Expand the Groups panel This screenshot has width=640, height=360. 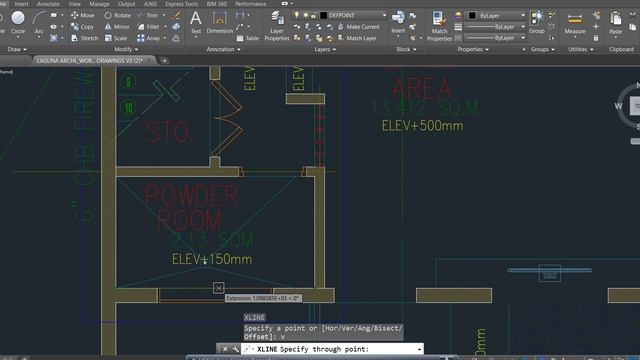tap(543, 49)
